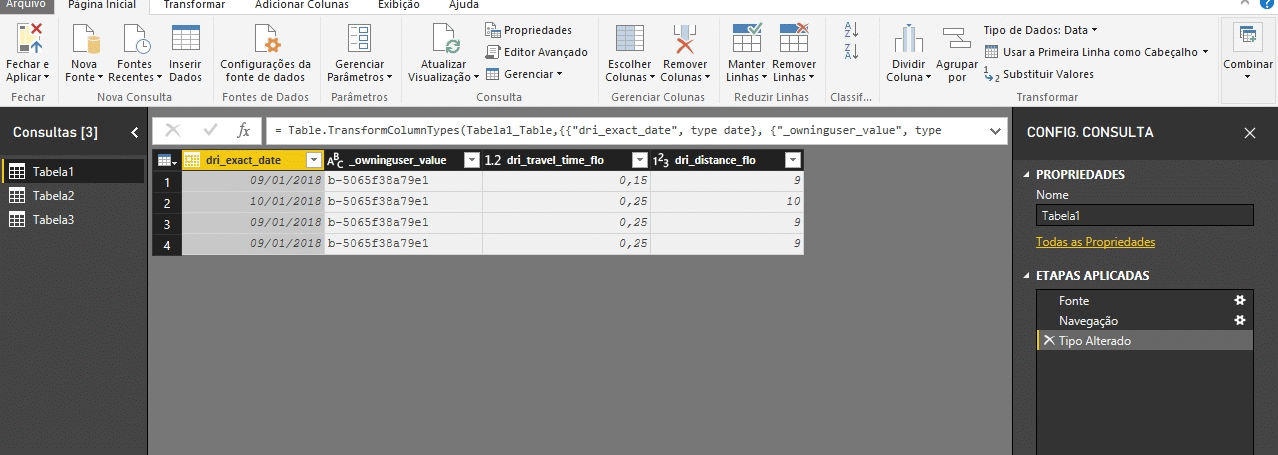Viewport: 1278px width, 455px height.
Task: Select the Tabela1 query
Action: point(73,171)
